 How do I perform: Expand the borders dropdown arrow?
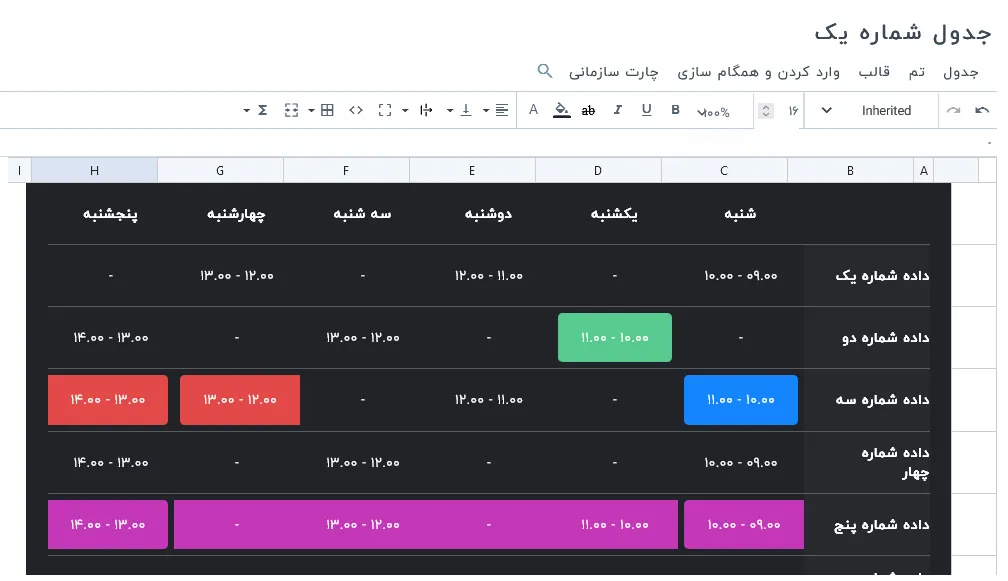(311, 111)
